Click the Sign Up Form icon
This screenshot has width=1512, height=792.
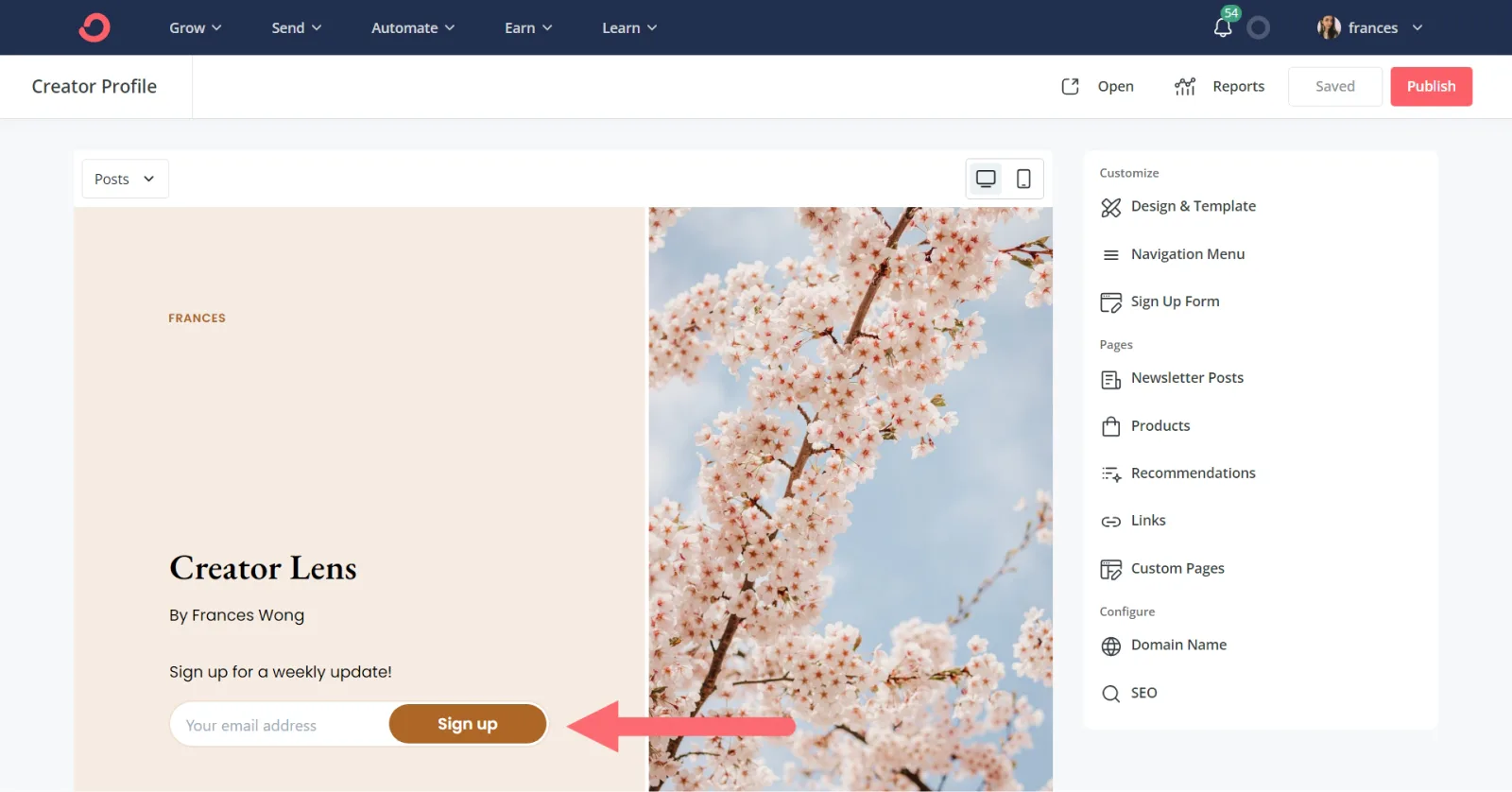(1111, 302)
